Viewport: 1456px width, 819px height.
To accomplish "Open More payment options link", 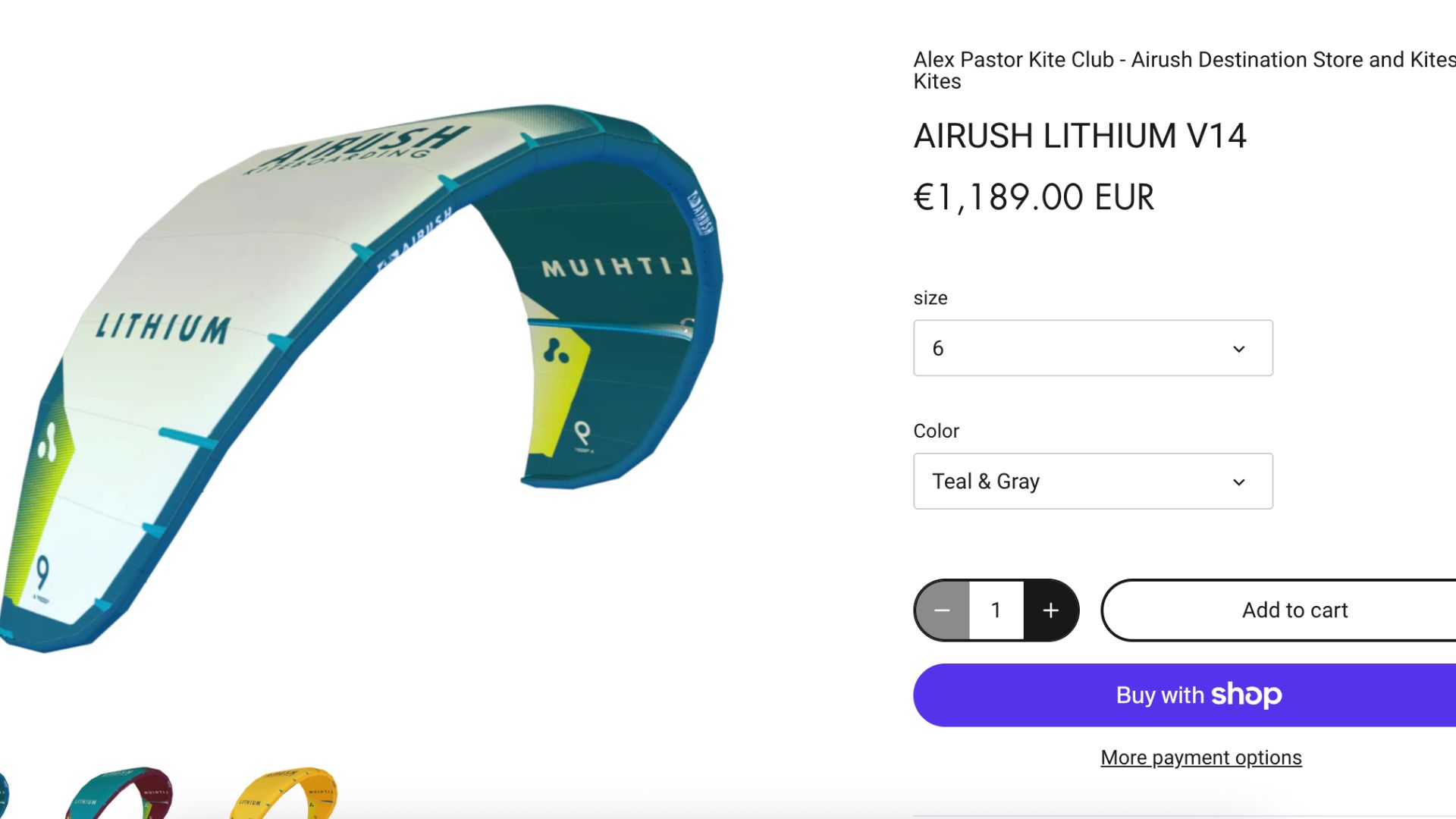I will coord(1201,758).
